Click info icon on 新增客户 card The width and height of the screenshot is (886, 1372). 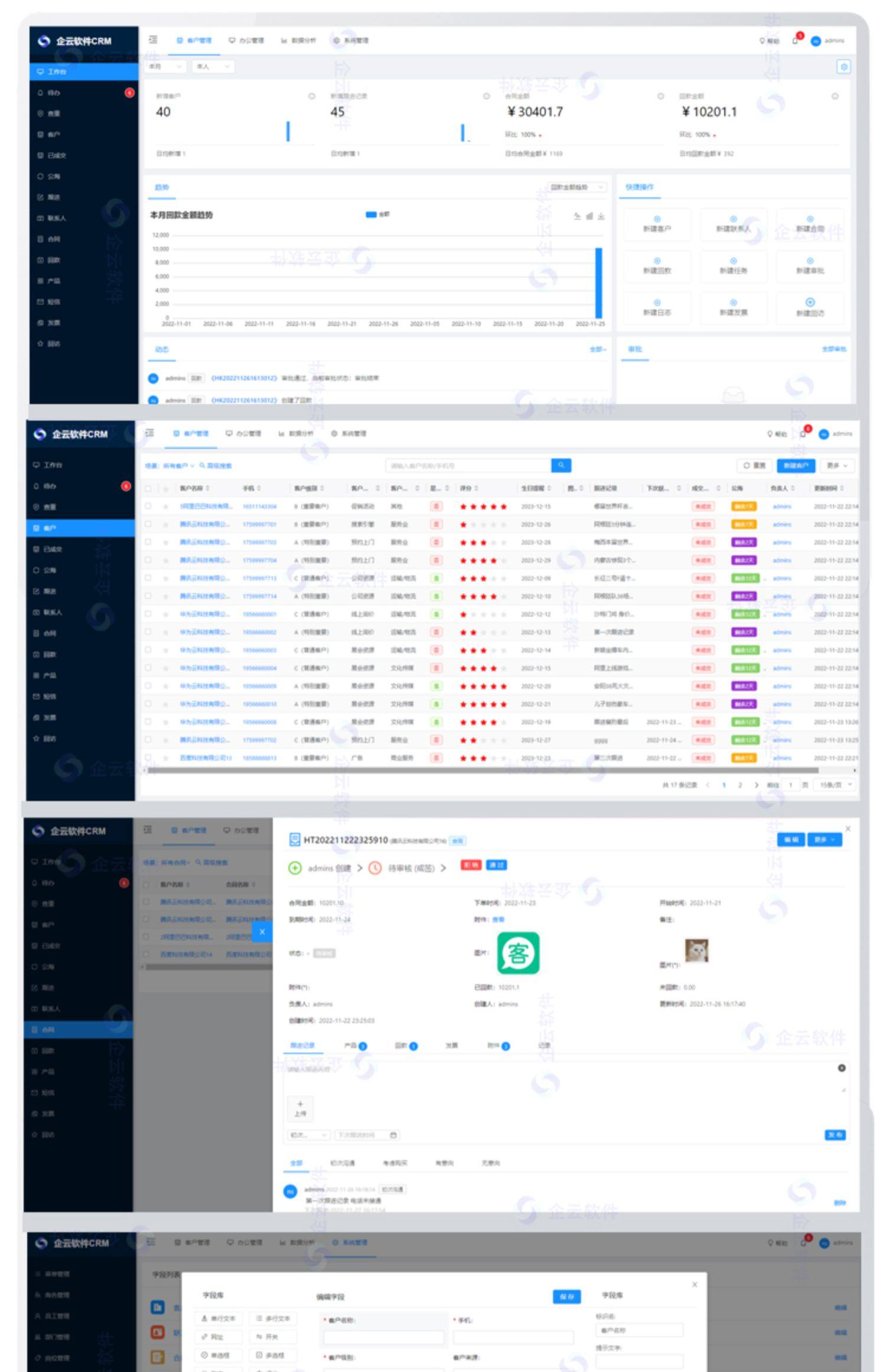coord(311,96)
